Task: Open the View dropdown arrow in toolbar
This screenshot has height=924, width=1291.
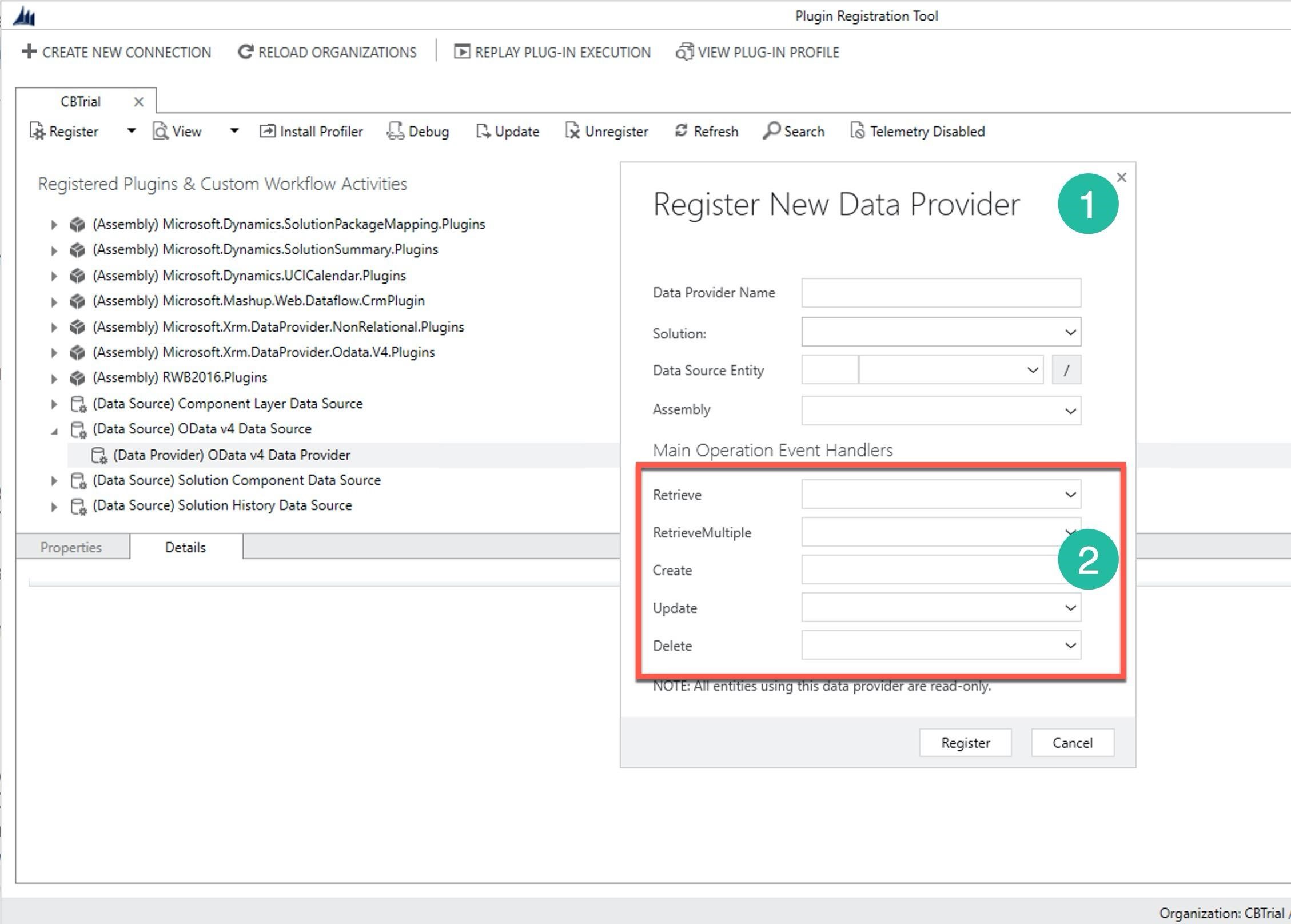Action: (x=234, y=131)
